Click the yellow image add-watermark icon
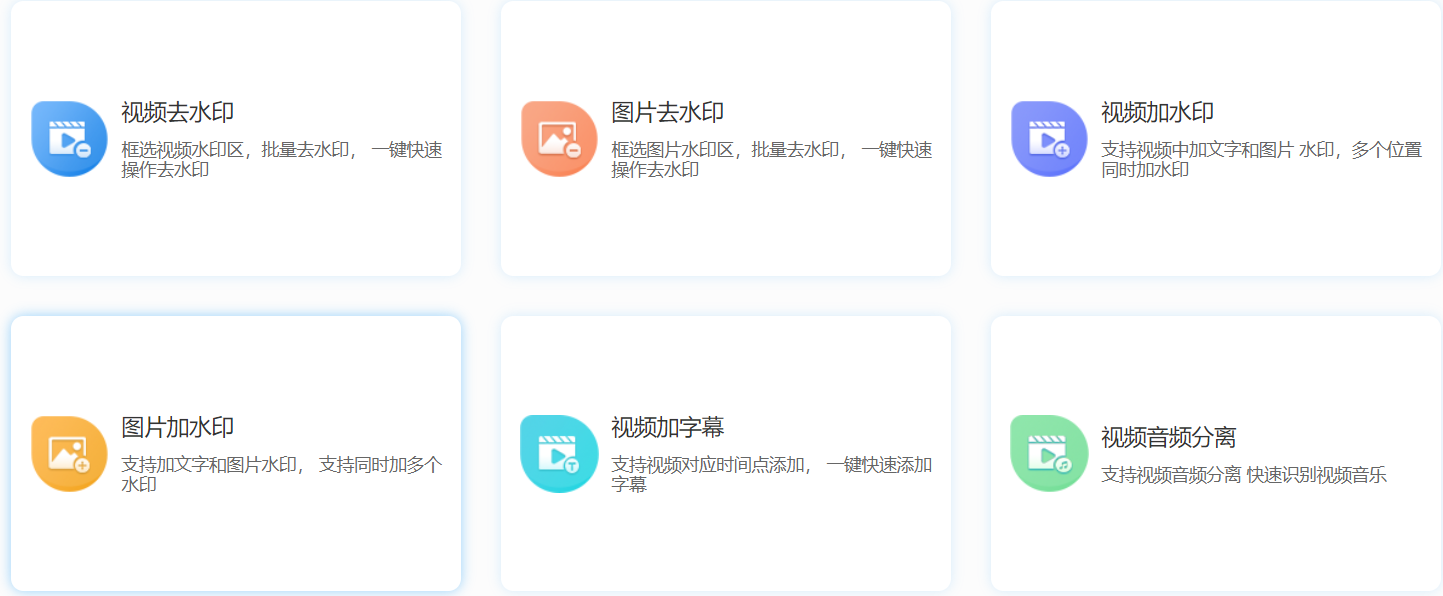 [69, 454]
